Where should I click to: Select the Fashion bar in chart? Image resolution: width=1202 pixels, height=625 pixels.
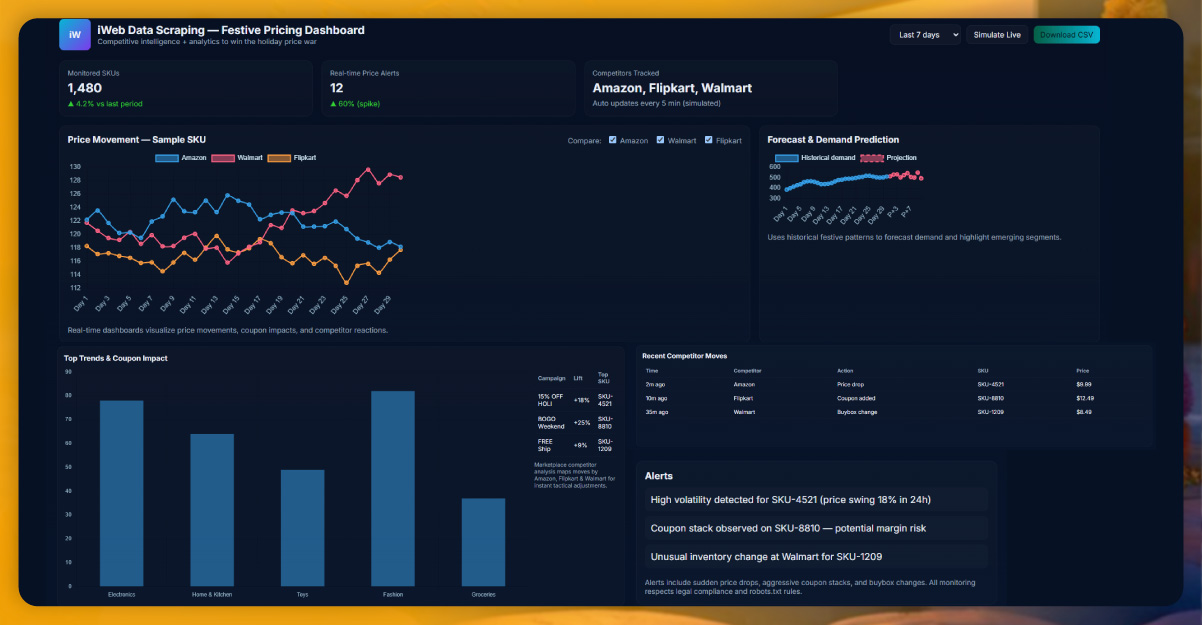[x=393, y=488]
